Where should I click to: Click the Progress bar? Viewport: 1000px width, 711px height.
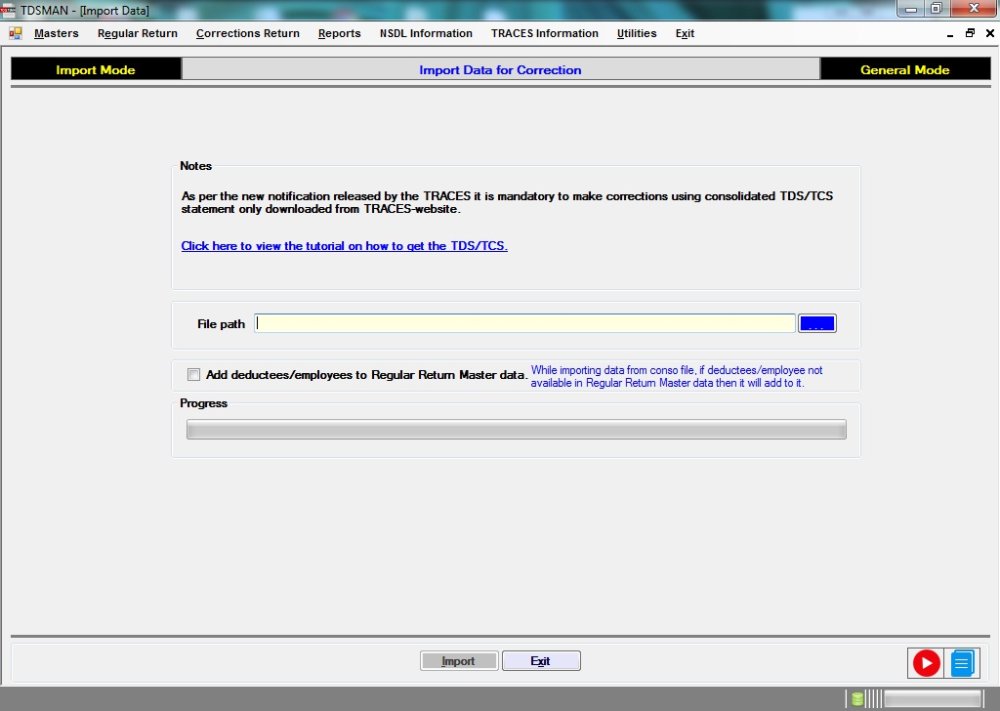click(x=515, y=429)
